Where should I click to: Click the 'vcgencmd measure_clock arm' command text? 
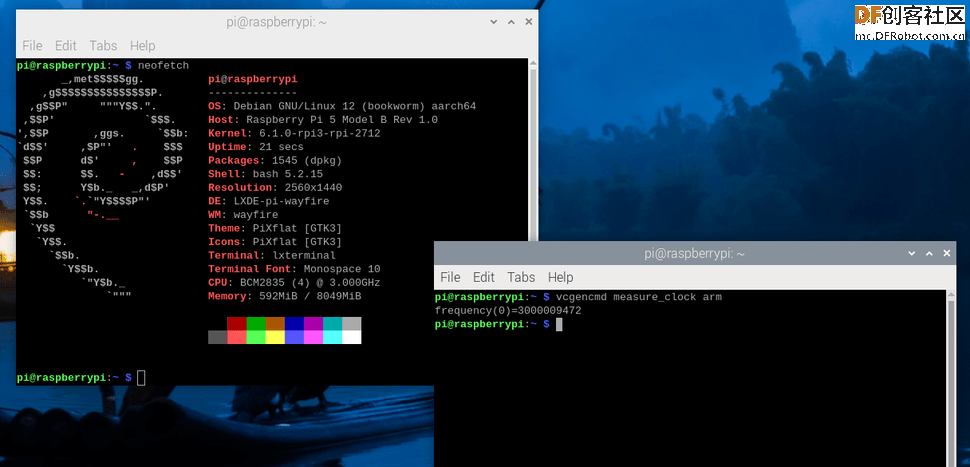[638, 298]
